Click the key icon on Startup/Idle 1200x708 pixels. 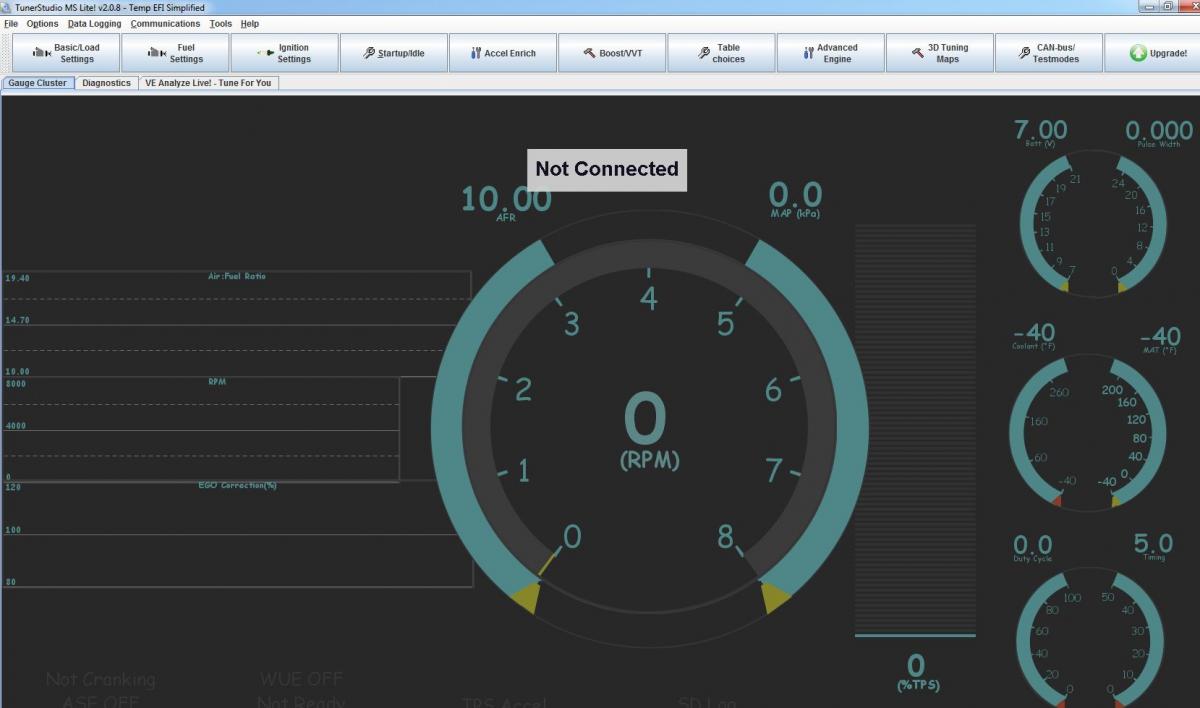[369, 53]
